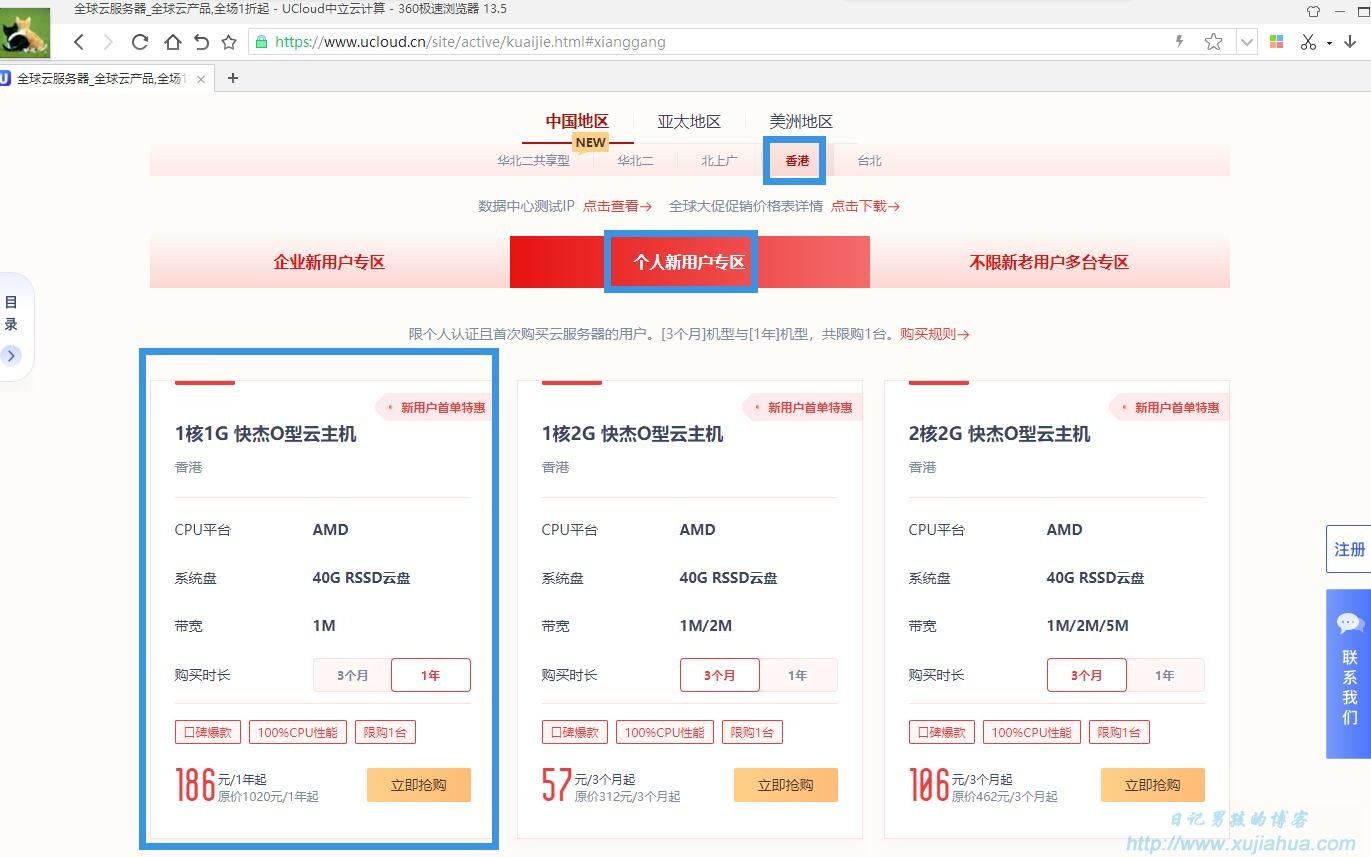Click the 57 price figure
The image size is (1371, 857).
pos(557,786)
